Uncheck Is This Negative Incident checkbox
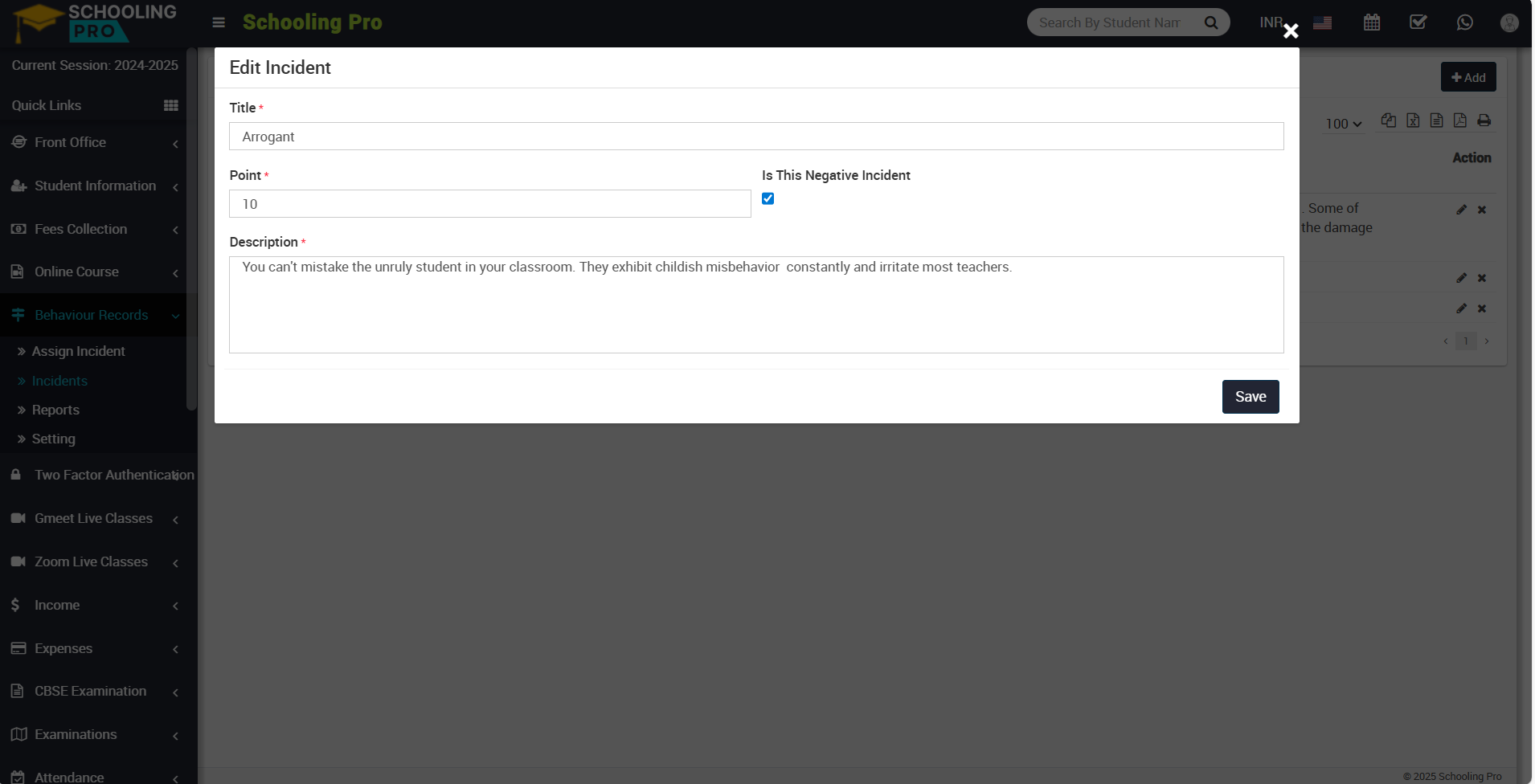Image resolution: width=1535 pixels, height=784 pixels. (x=768, y=198)
